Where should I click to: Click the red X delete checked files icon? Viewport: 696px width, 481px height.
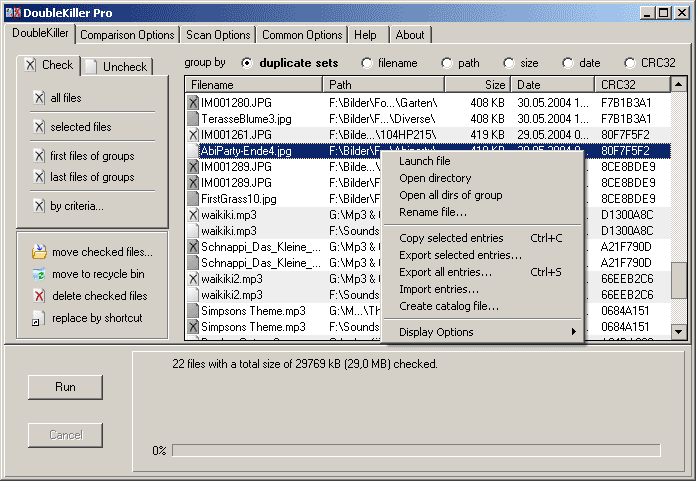tap(39, 296)
